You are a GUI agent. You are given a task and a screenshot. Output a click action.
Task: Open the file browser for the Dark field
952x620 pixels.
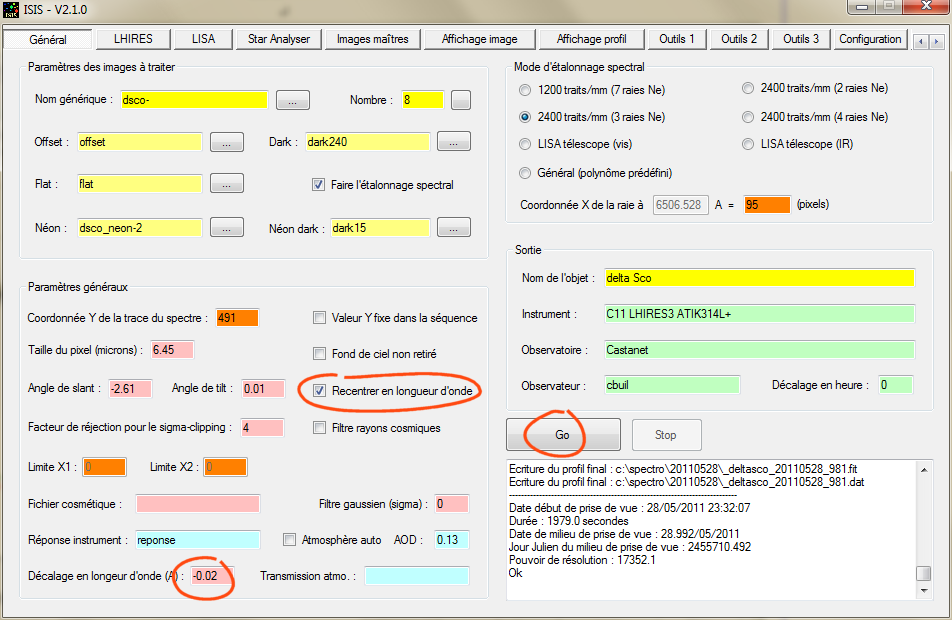click(453, 142)
